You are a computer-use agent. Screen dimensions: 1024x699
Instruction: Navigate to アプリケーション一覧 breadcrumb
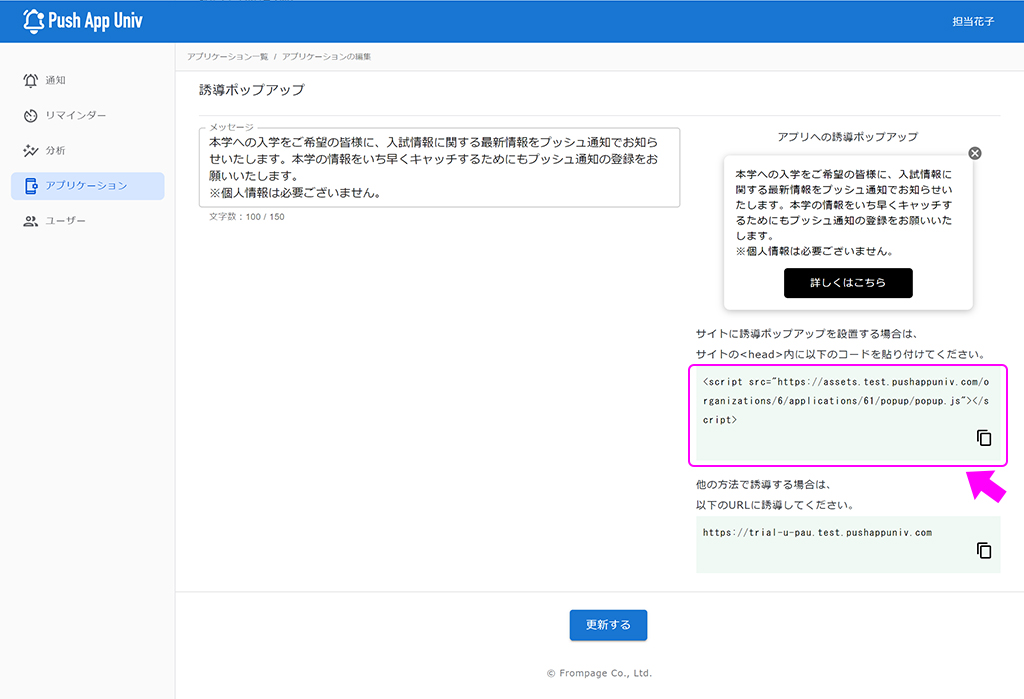[227, 57]
